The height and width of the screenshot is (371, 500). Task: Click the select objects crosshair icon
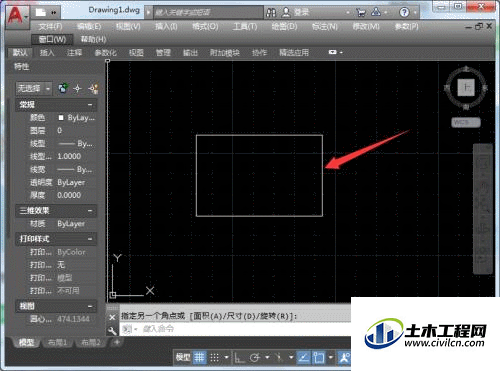point(78,89)
